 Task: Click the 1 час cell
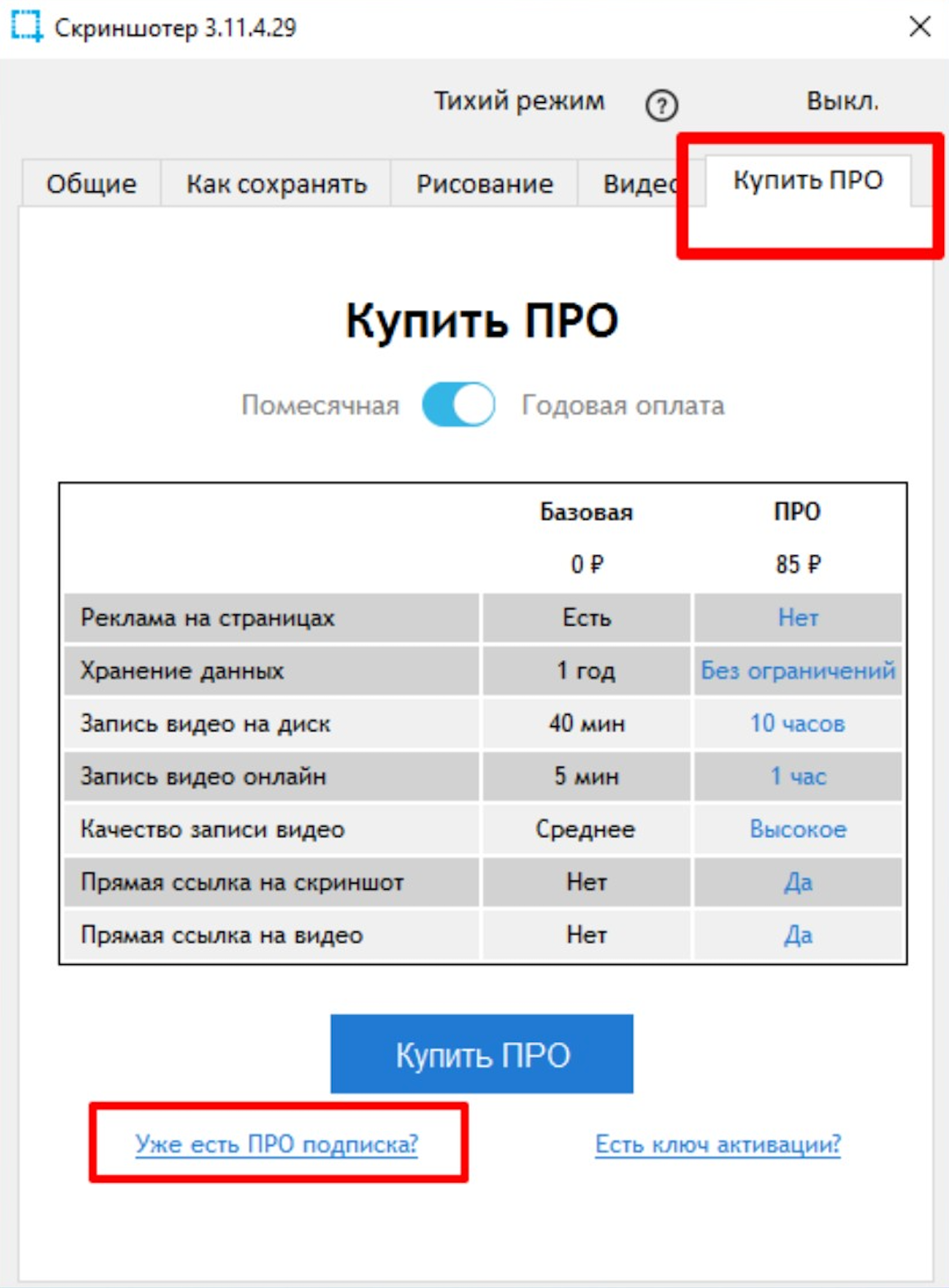click(x=798, y=776)
